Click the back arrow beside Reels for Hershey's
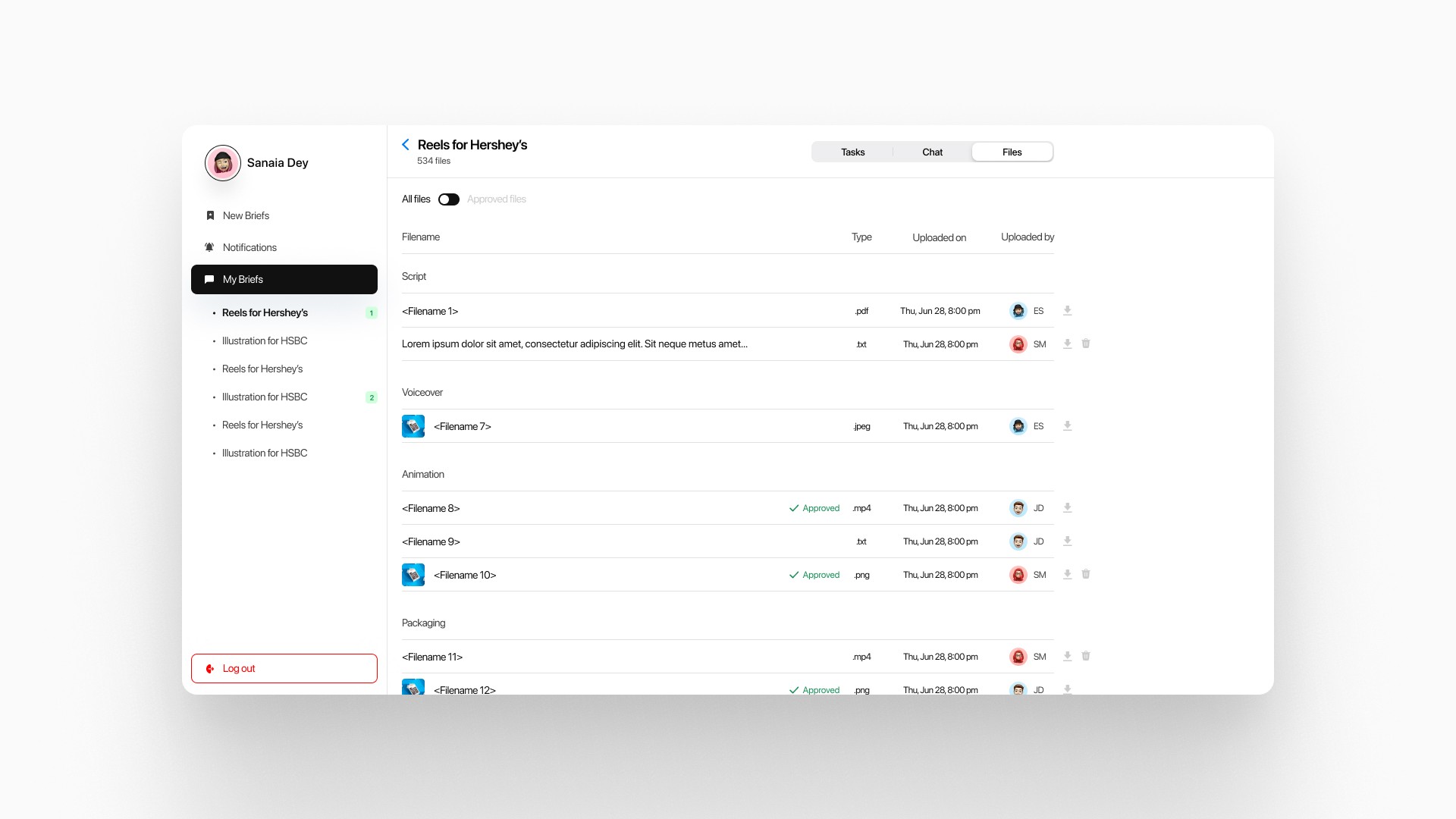This screenshot has height=819, width=1456. point(406,145)
